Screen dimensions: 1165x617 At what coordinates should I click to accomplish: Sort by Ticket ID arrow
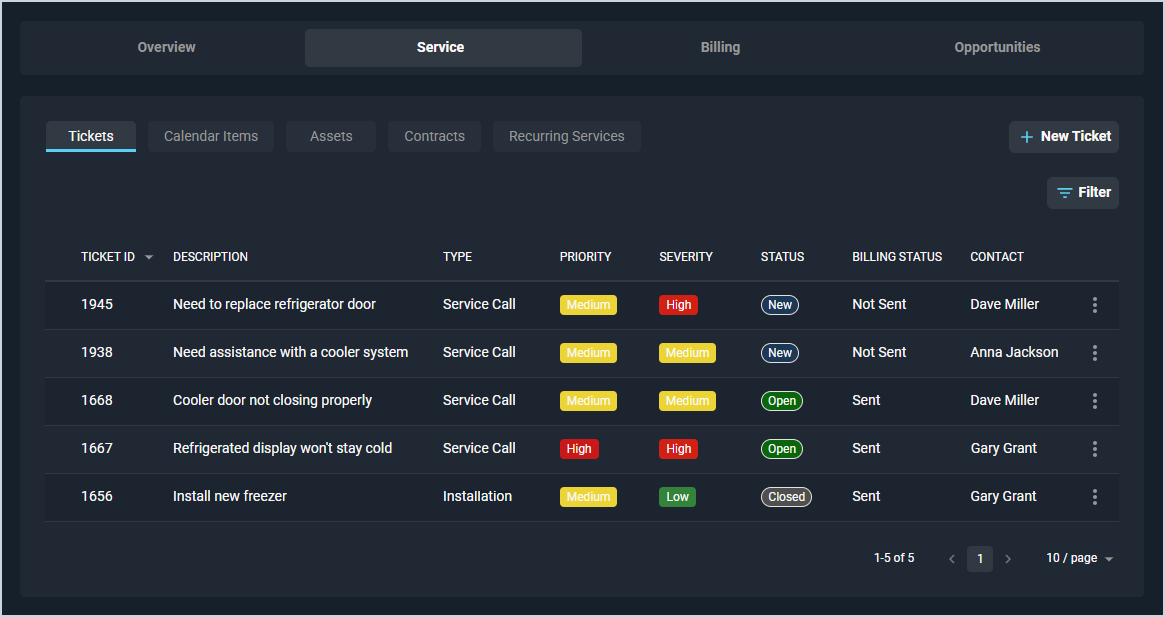(149, 257)
